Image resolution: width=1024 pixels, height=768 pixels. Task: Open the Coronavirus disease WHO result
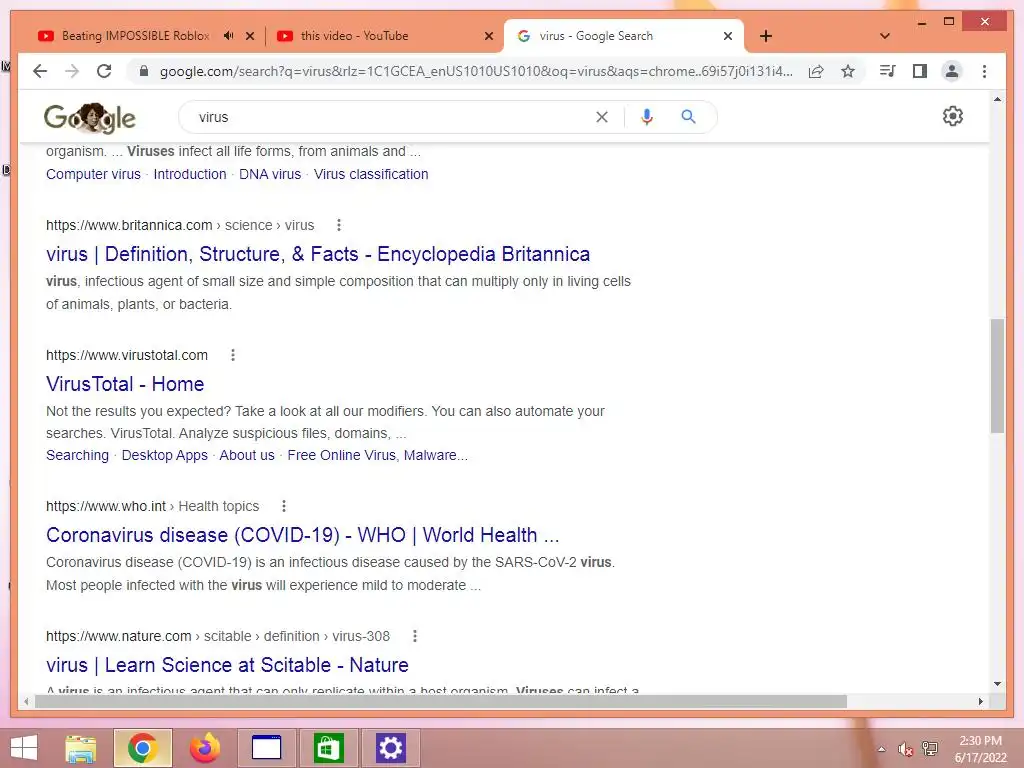point(302,535)
